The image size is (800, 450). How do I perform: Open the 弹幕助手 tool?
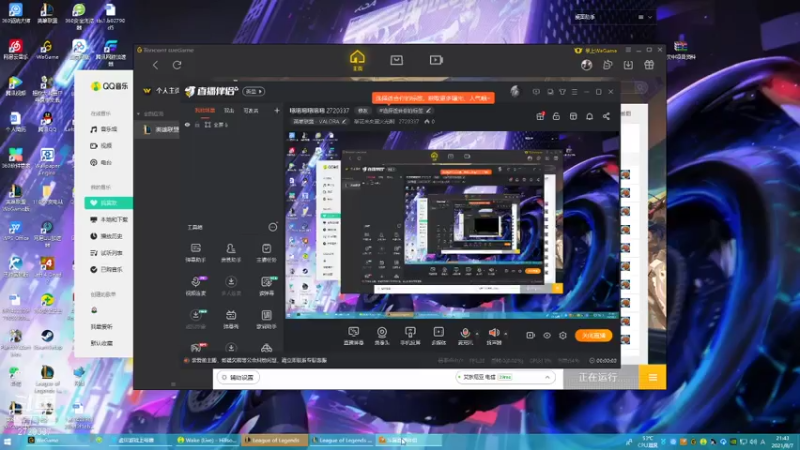point(195,253)
